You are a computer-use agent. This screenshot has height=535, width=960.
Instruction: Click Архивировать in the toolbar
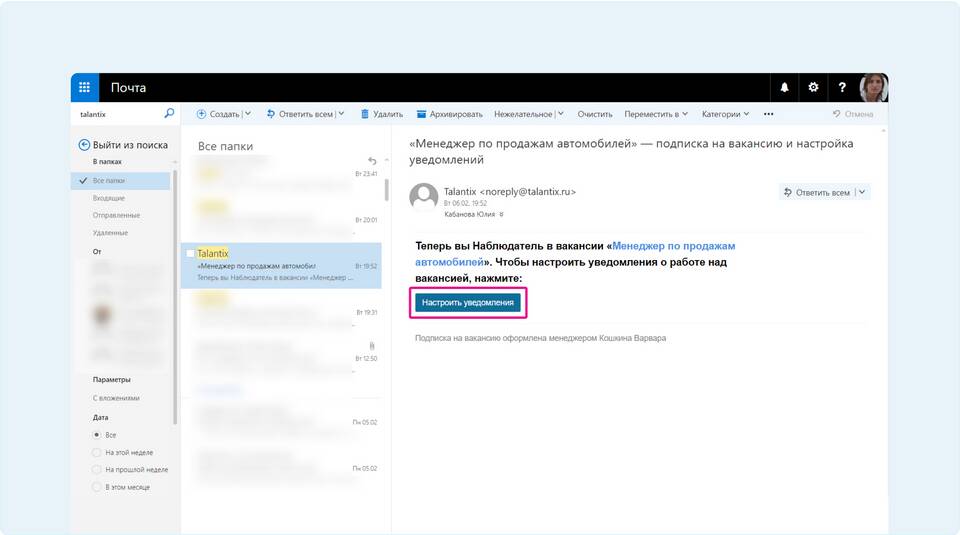coord(449,114)
